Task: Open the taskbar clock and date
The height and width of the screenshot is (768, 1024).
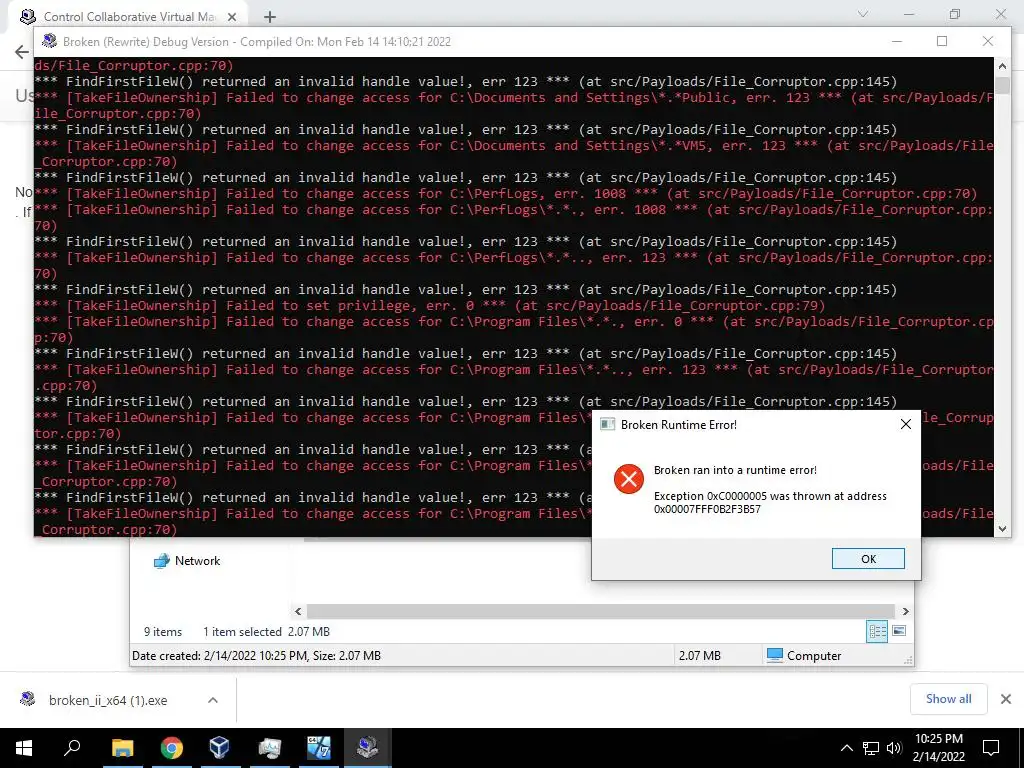Action: [938, 748]
